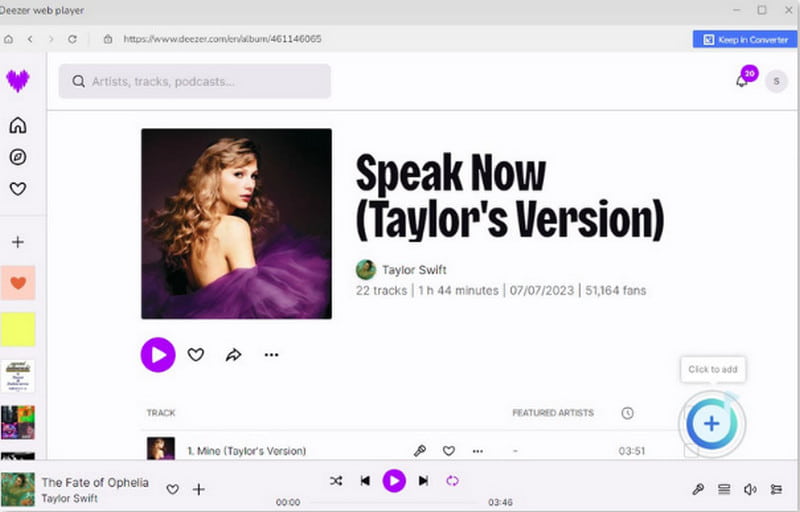Open the yellow playlist thumbnail in sidebar
800x512 pixels.
click(x=18, y=329)
